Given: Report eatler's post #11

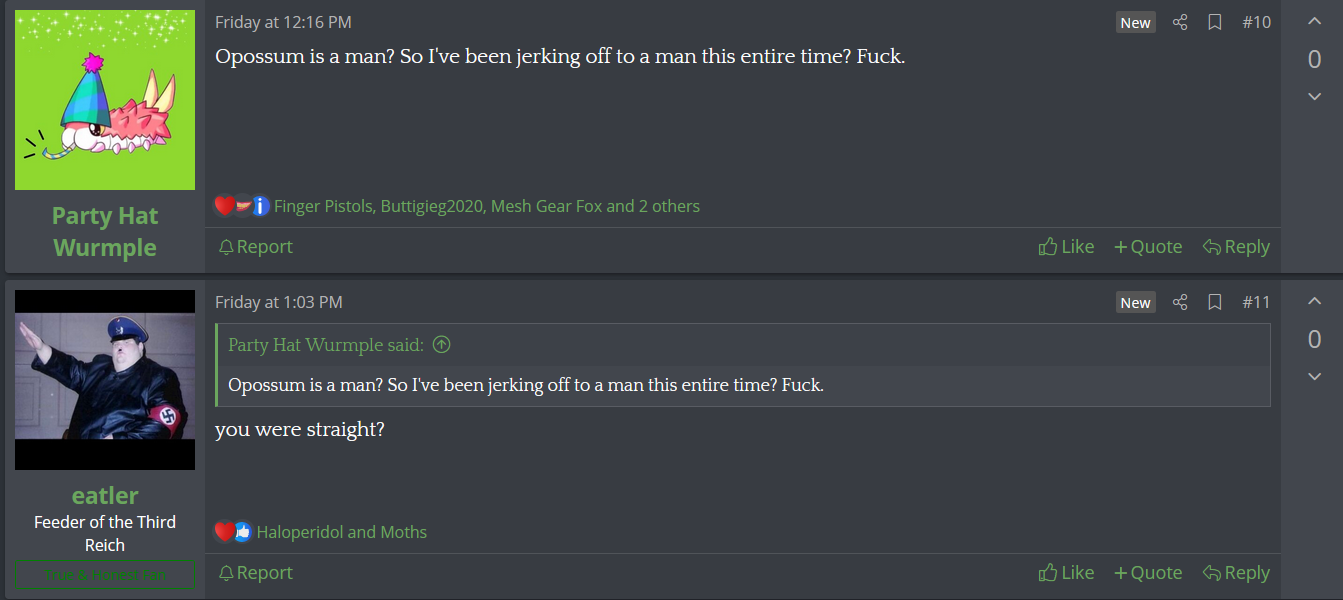Looking at the screenshot, I should 255,573.
